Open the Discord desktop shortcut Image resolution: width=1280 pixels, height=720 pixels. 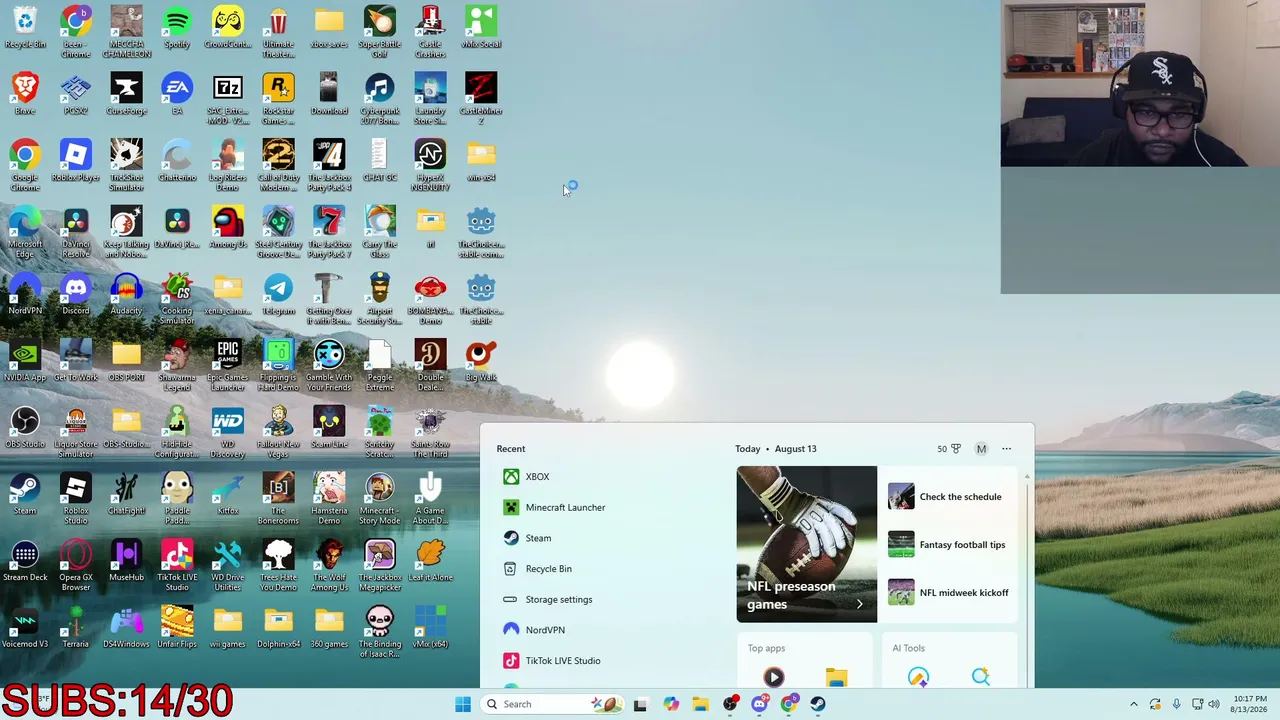(x=76, y=295)
